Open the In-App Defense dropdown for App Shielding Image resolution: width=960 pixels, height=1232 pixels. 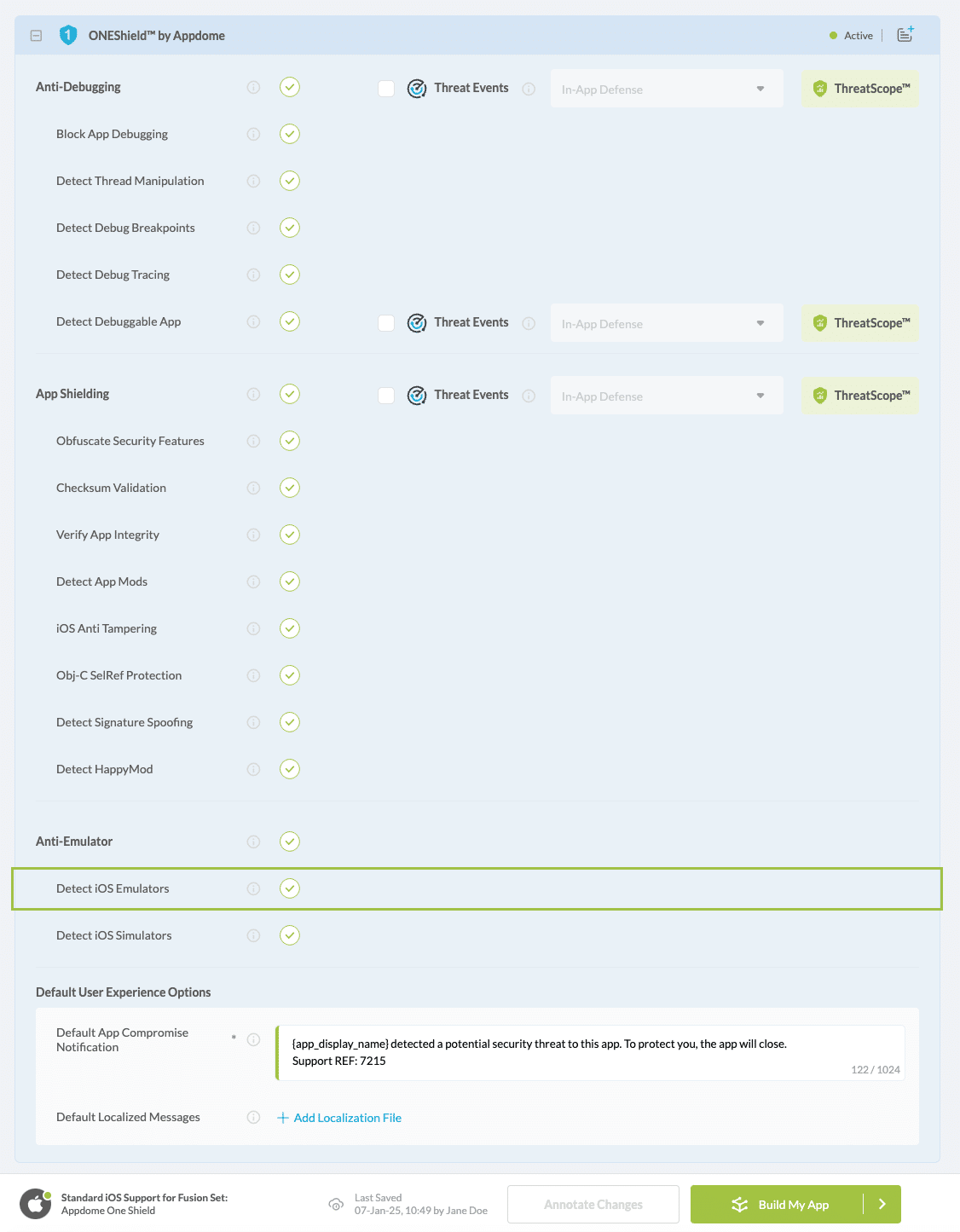click(x=667, y=395)
